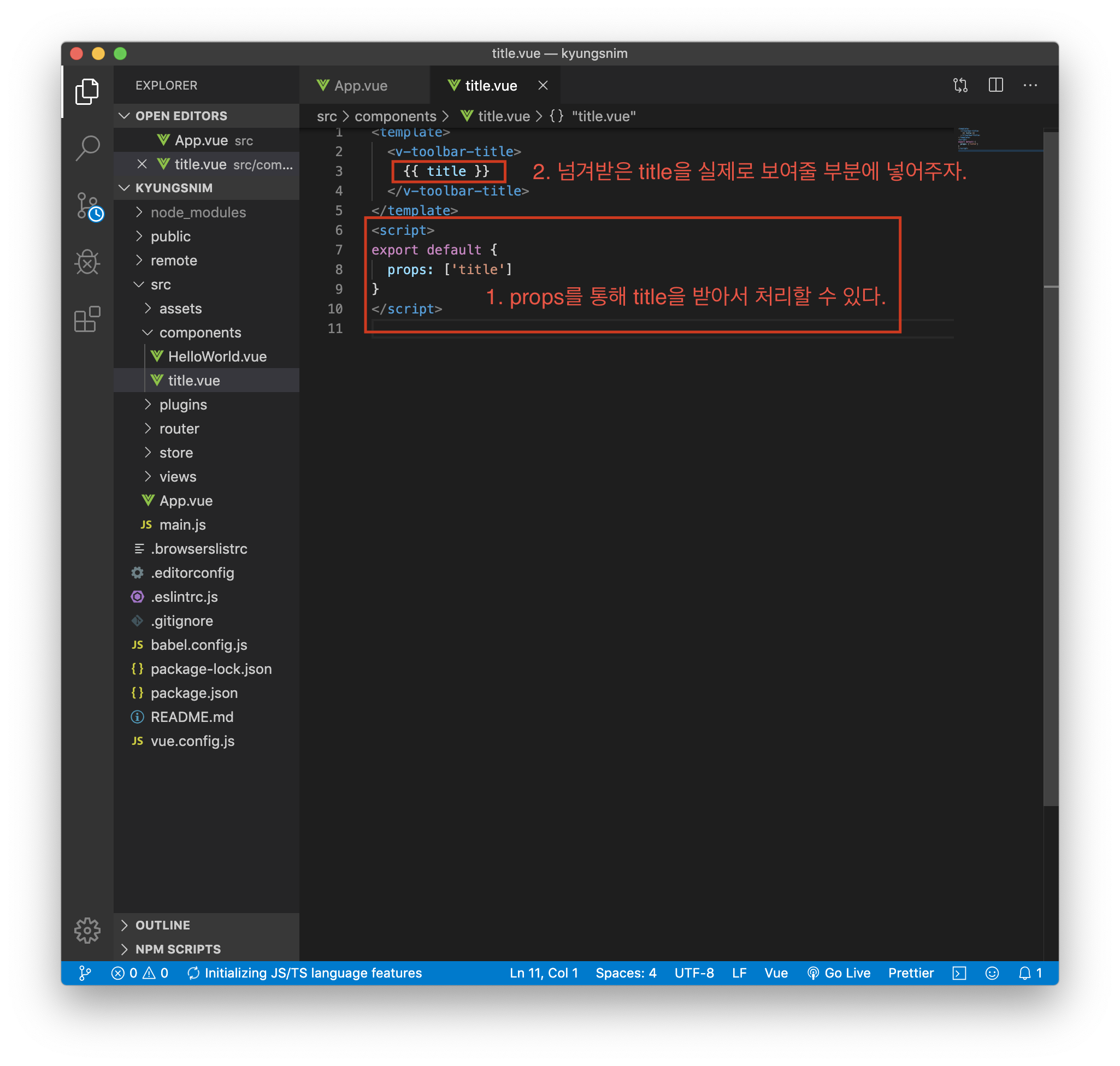
Task: Change indentation via Spaces: 4
Action: 626,973
